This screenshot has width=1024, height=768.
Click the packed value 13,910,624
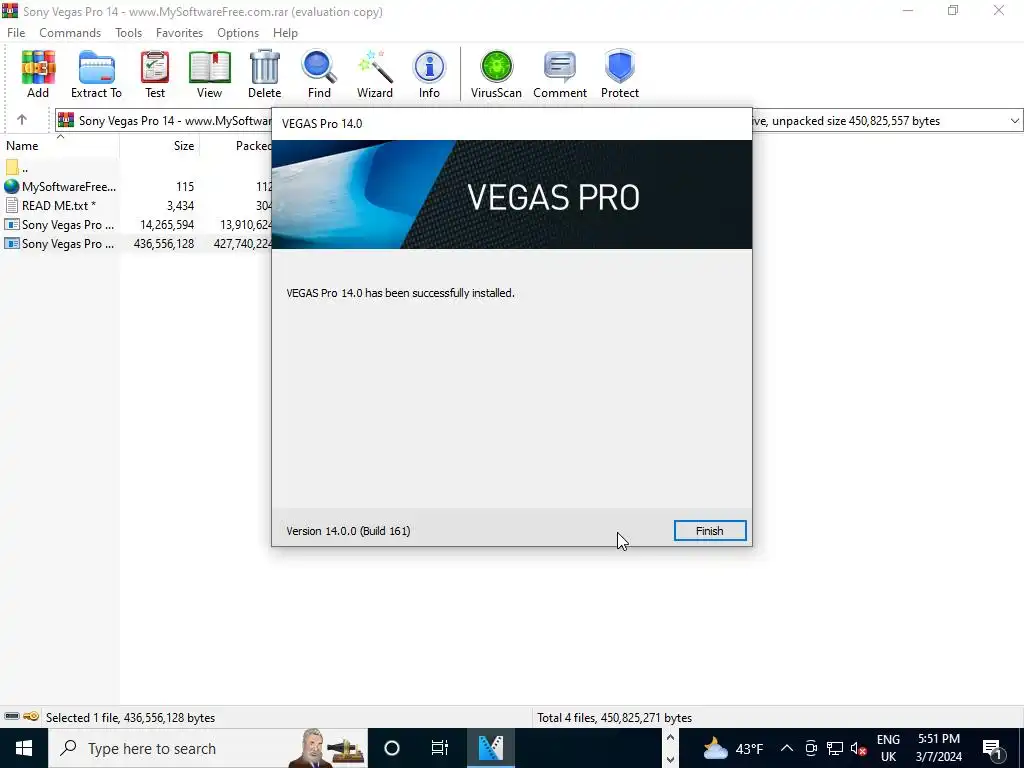(x=246, y=224)
